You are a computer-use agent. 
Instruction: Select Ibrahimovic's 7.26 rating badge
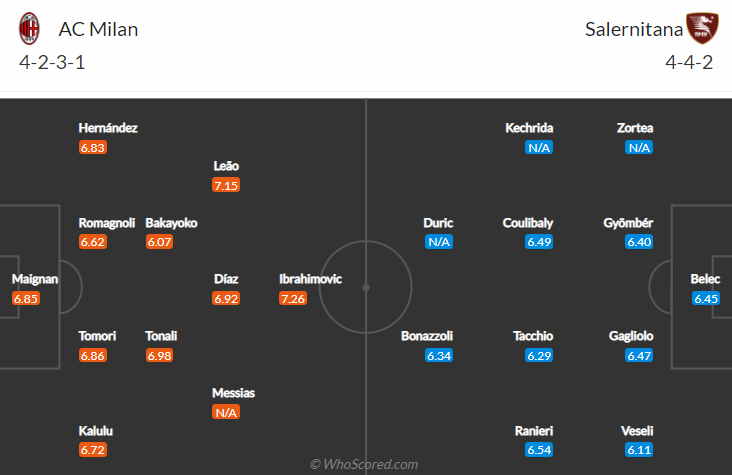point(293,298)
